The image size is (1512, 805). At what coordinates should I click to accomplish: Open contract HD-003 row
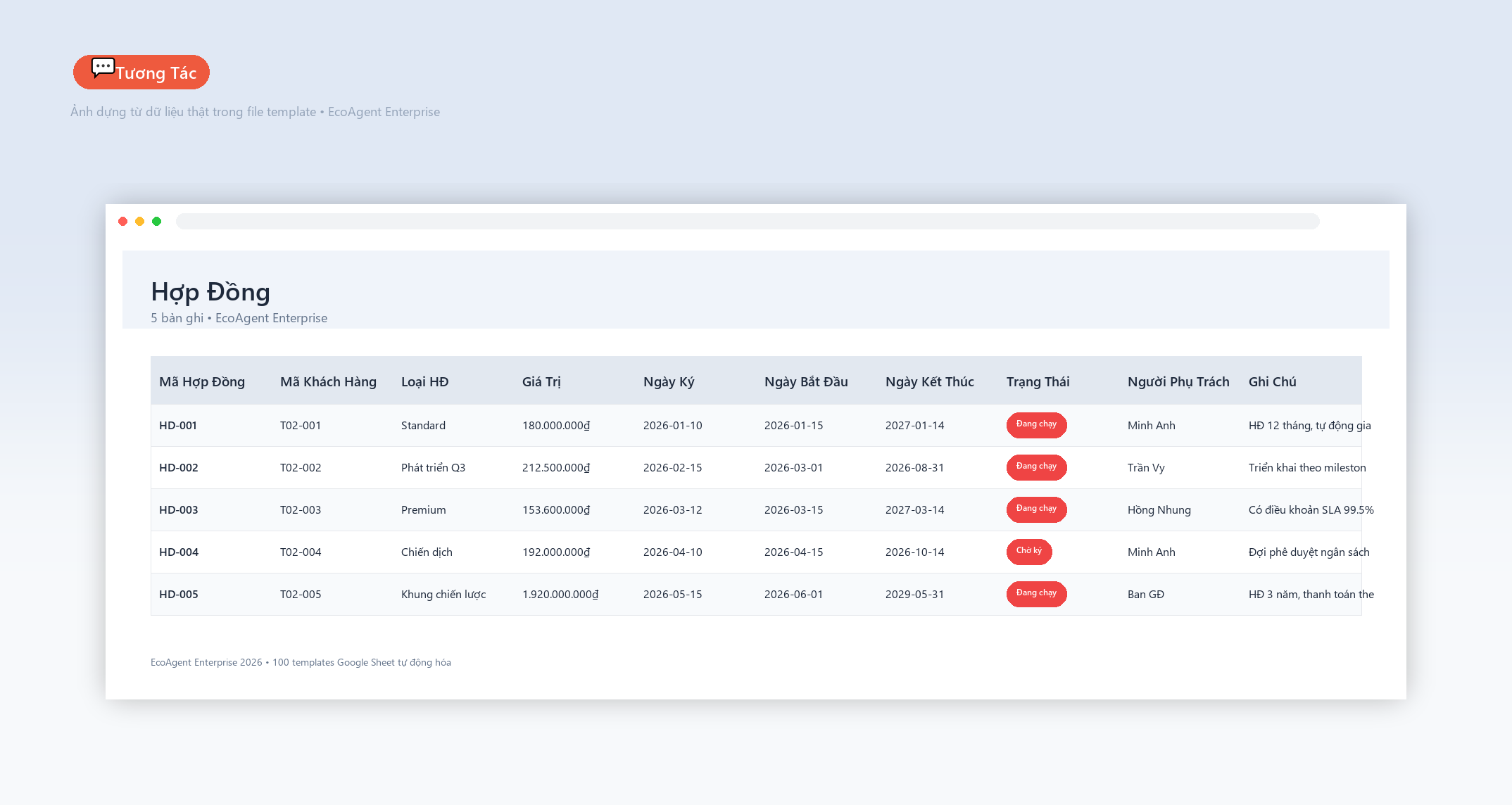[x=756, y=510]
